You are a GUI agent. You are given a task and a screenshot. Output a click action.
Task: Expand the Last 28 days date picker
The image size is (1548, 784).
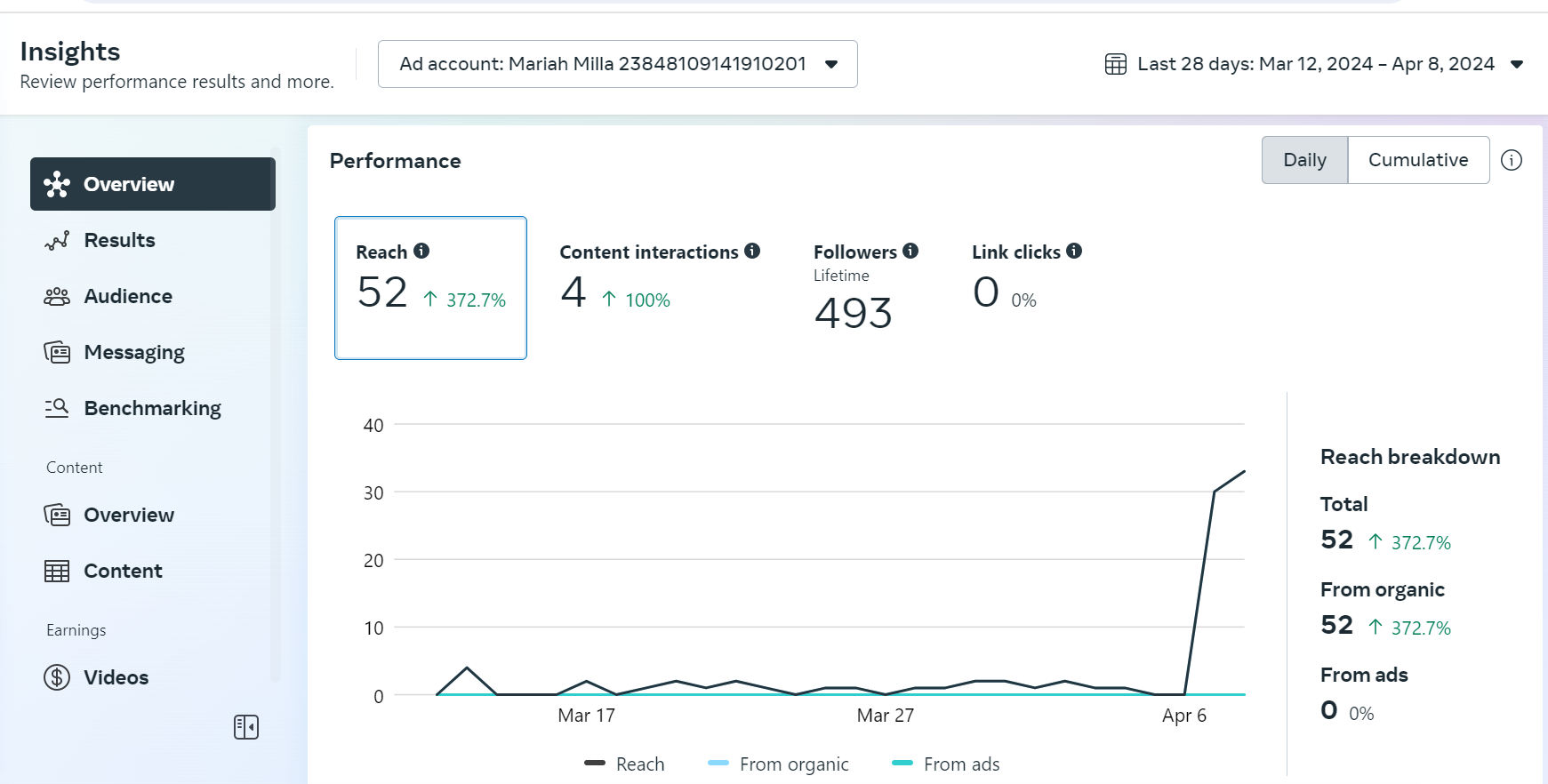1316,64
